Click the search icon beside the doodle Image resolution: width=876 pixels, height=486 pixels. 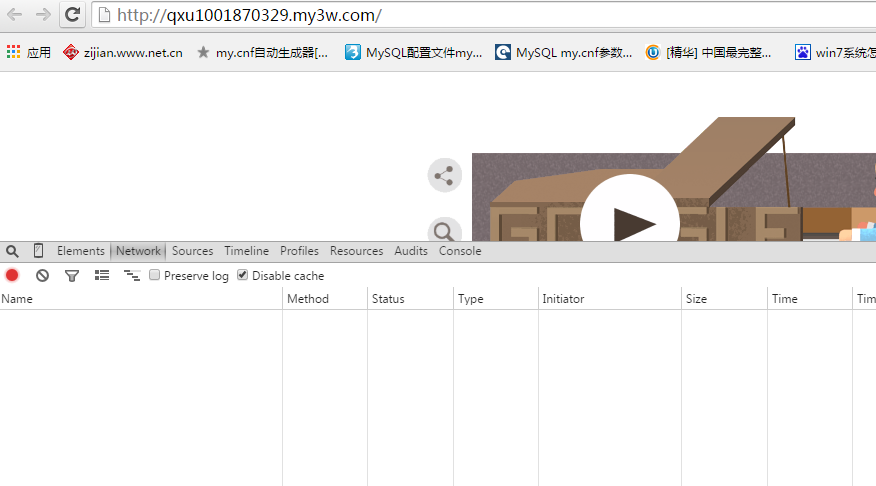444,231
